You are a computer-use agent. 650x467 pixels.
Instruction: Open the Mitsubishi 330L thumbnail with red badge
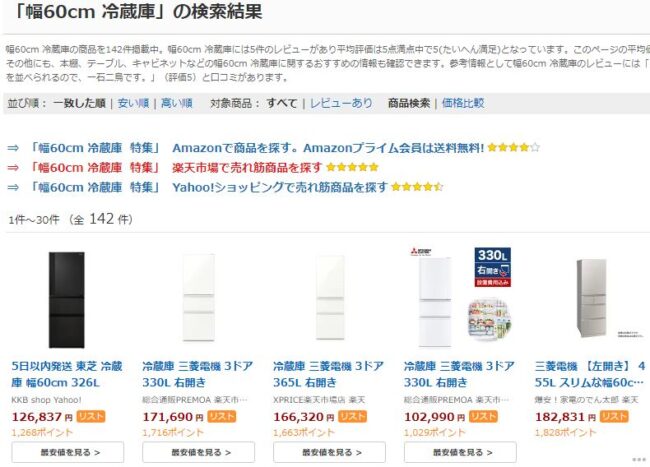point(459,298)
